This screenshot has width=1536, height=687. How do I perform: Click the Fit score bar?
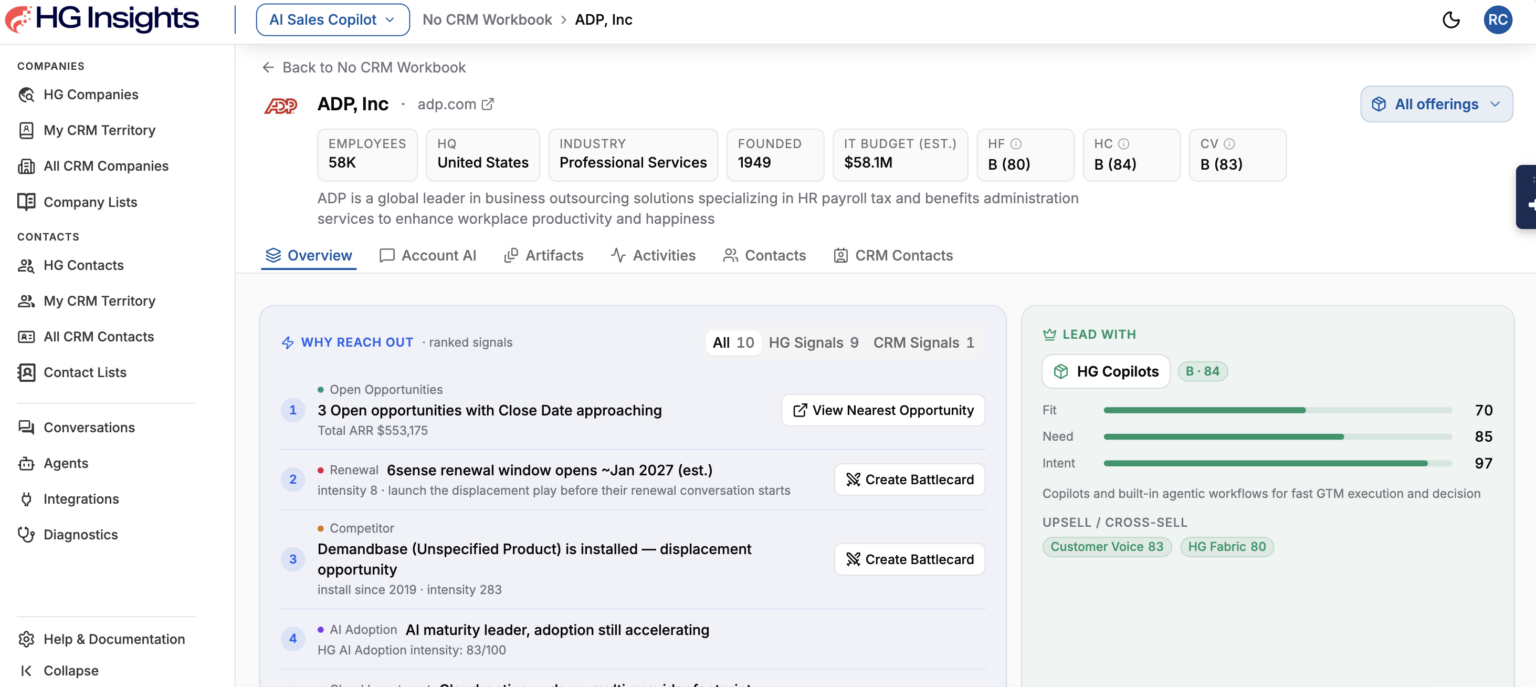point(1278,410)
